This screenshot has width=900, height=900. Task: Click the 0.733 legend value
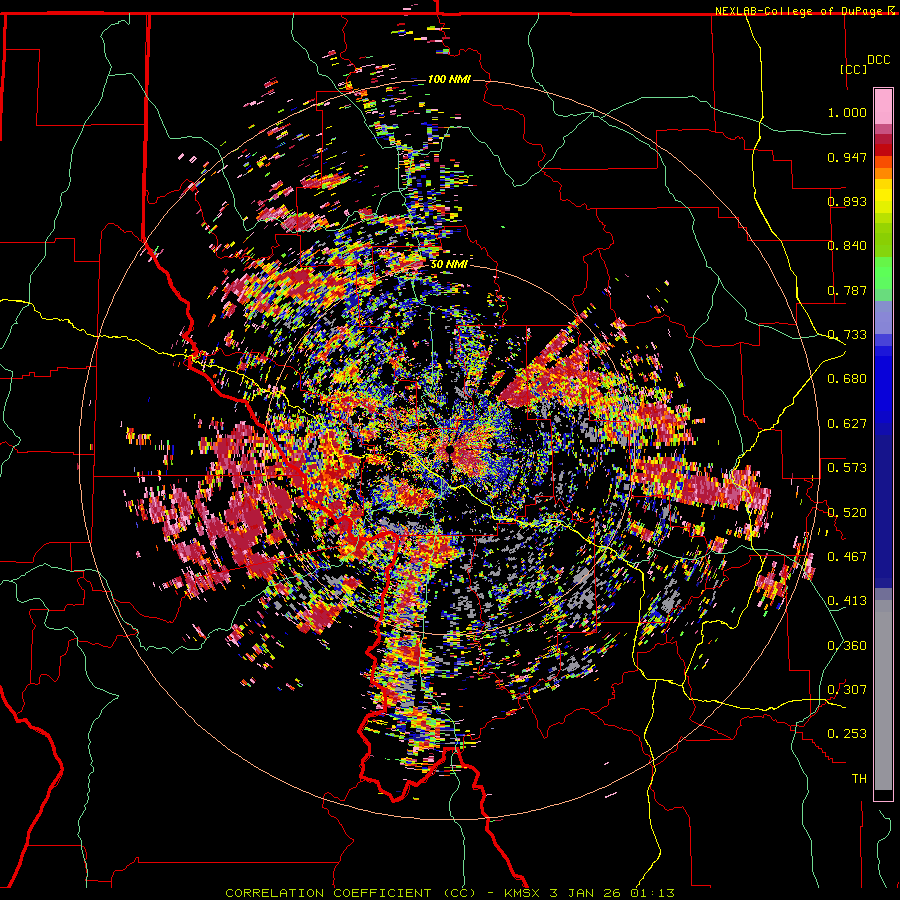coord(847,335)
